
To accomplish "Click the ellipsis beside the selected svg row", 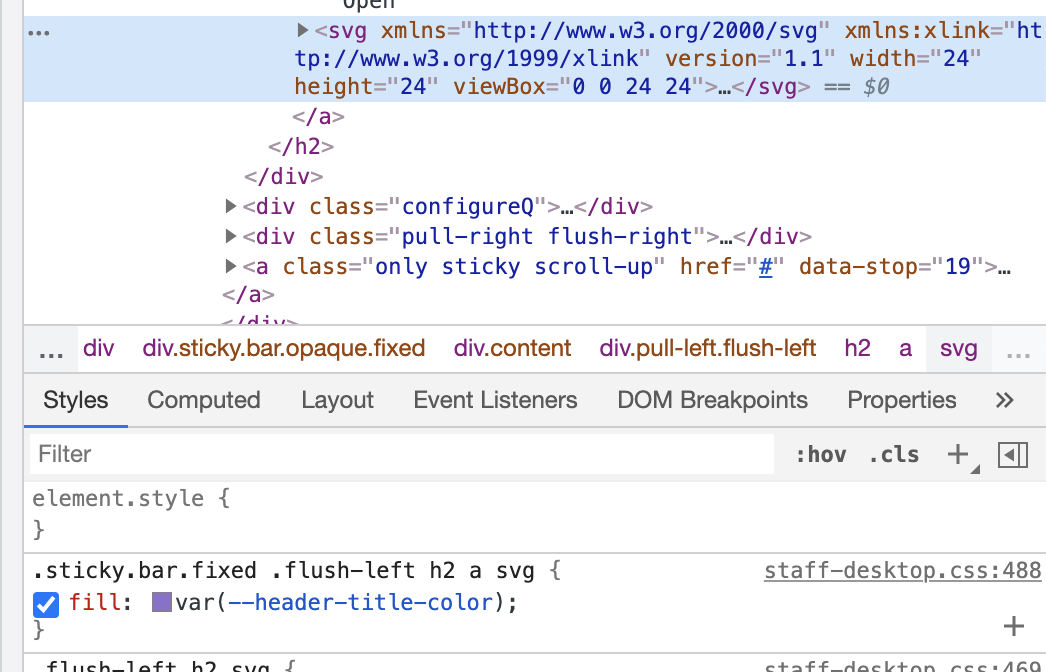I will point(39,32).
